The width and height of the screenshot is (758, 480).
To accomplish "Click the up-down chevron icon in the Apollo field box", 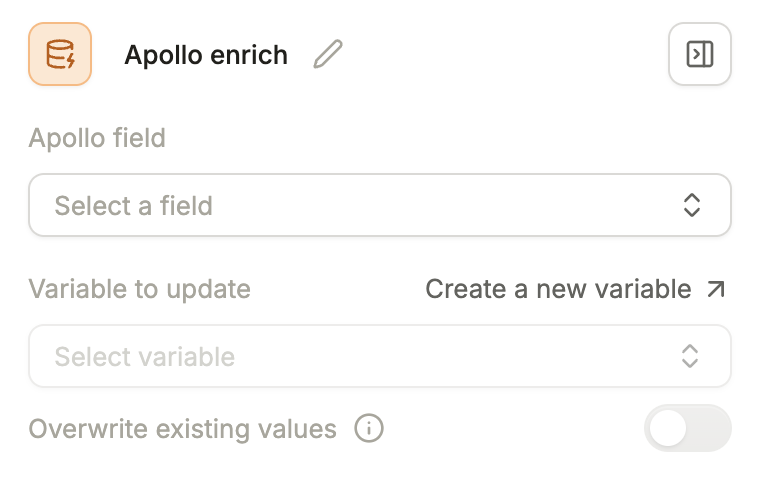I will click(x=691, y=206).
